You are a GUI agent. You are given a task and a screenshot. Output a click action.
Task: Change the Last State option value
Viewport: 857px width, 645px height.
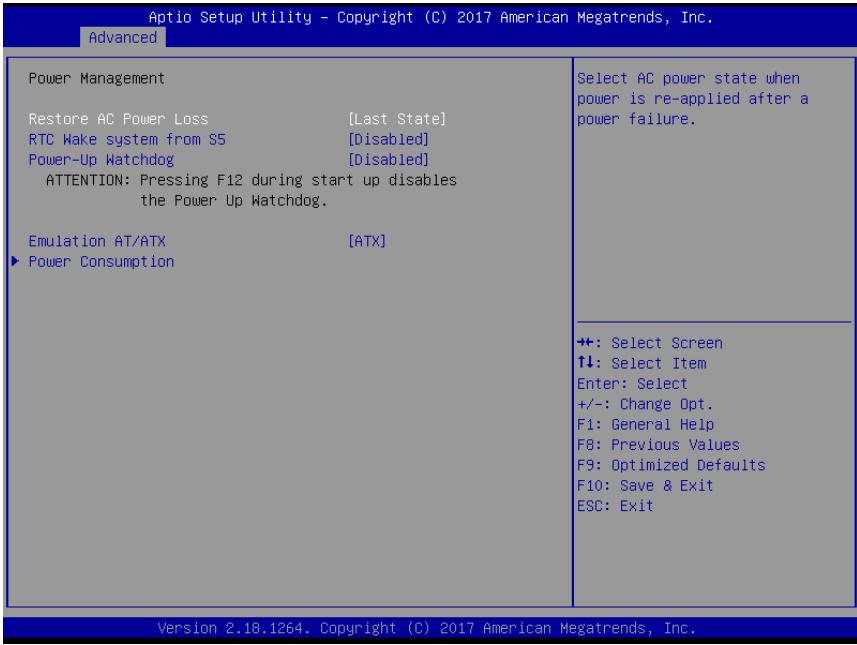[x=397, y=119]
